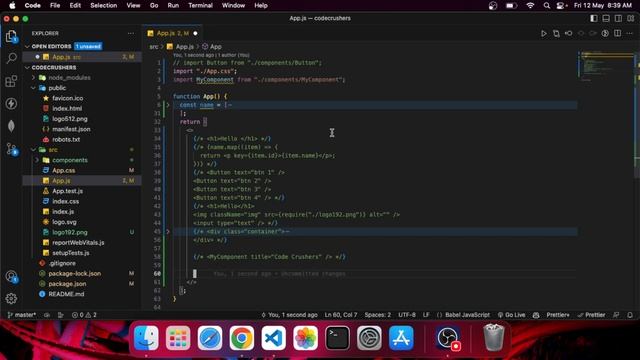Image resolution: width=640 pixels, height=360 pixels.
Task: Open index.html in the explorer
Action: point(67,109)
